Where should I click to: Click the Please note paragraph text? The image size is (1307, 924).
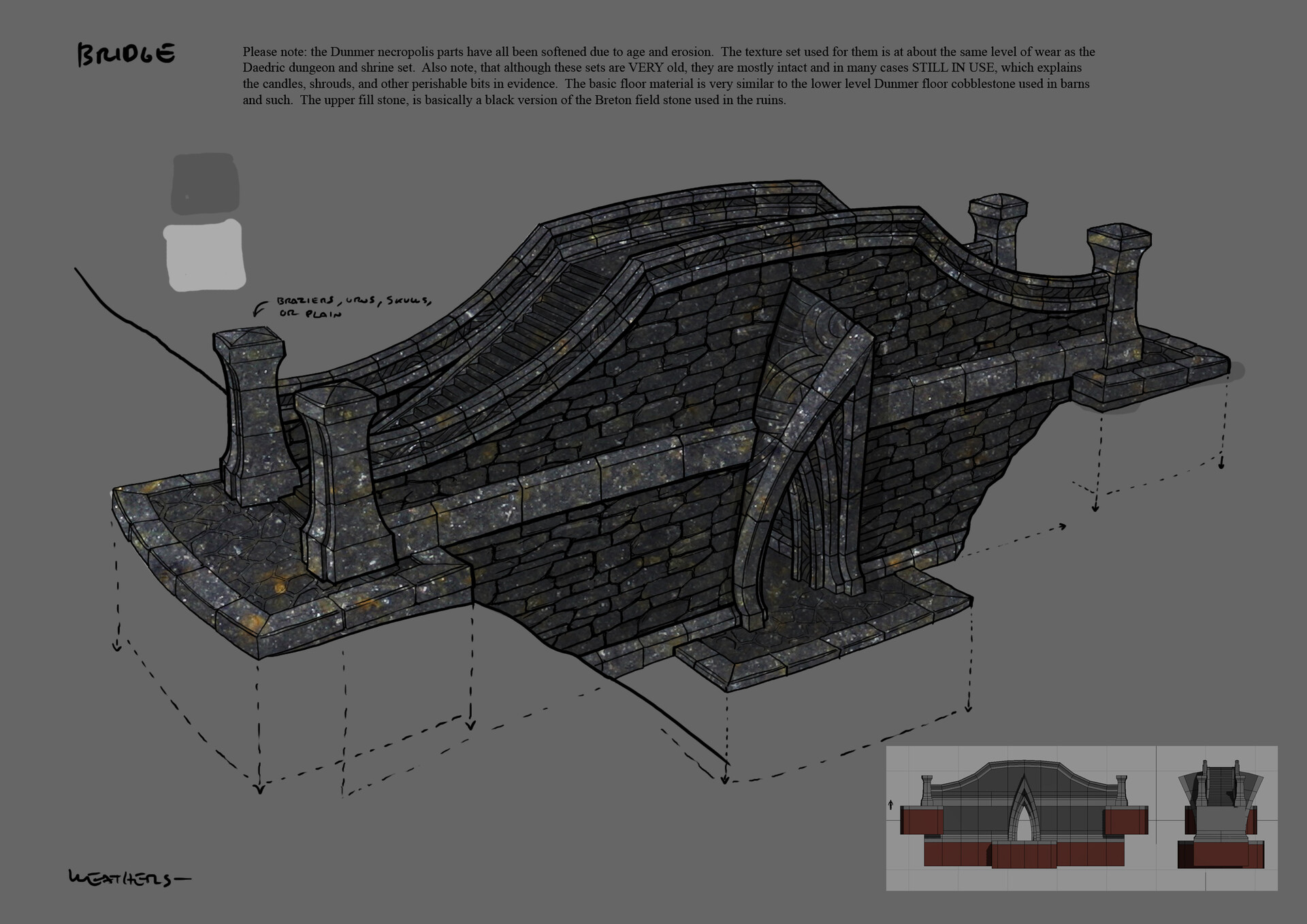point(668,76)
